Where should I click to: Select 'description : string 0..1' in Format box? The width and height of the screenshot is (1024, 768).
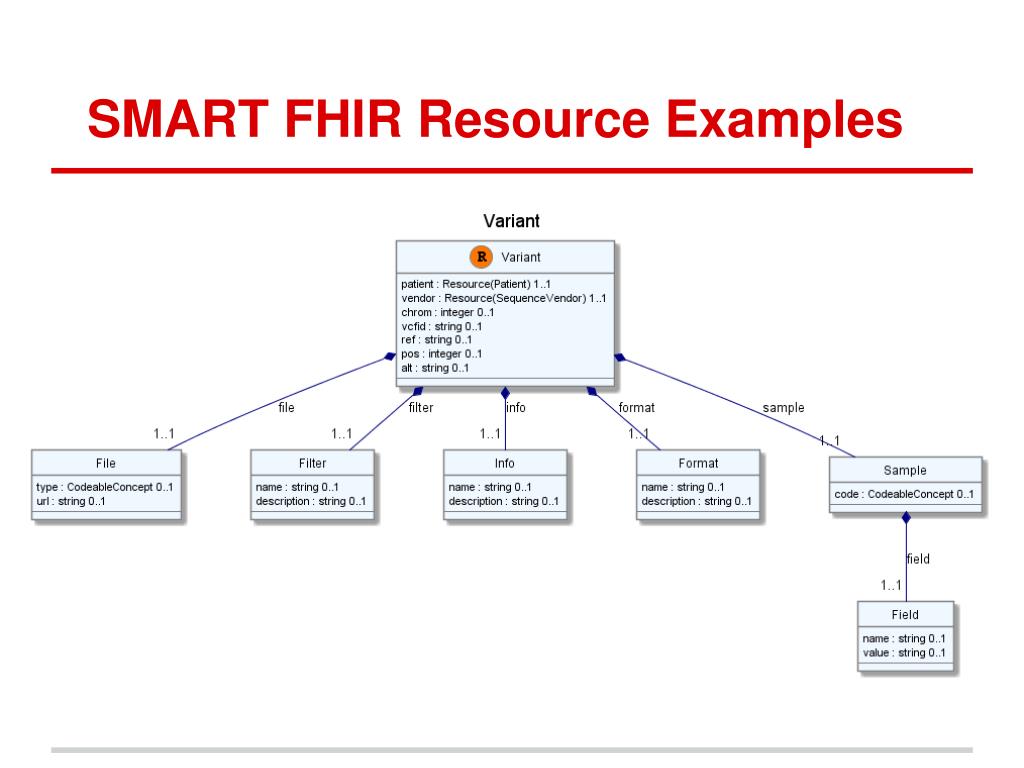(x=696, y=502)
